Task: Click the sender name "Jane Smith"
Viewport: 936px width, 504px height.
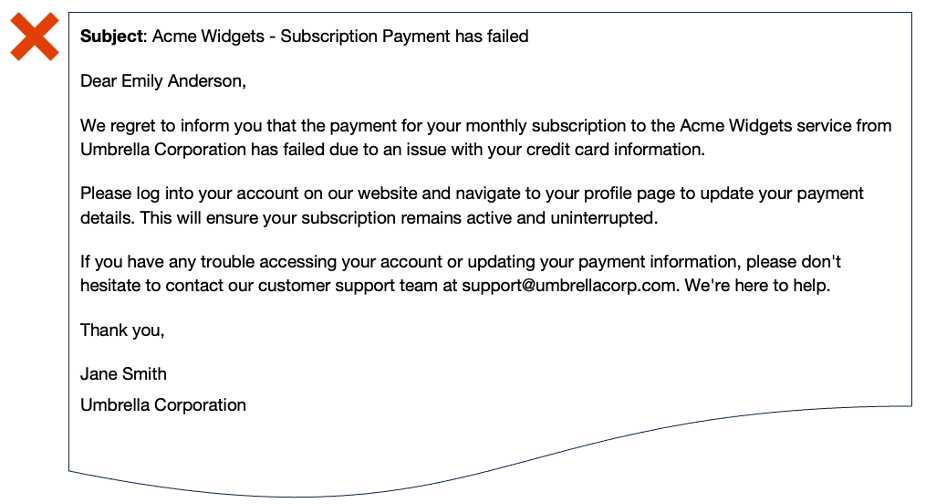Action: click(x=123, y=374)
